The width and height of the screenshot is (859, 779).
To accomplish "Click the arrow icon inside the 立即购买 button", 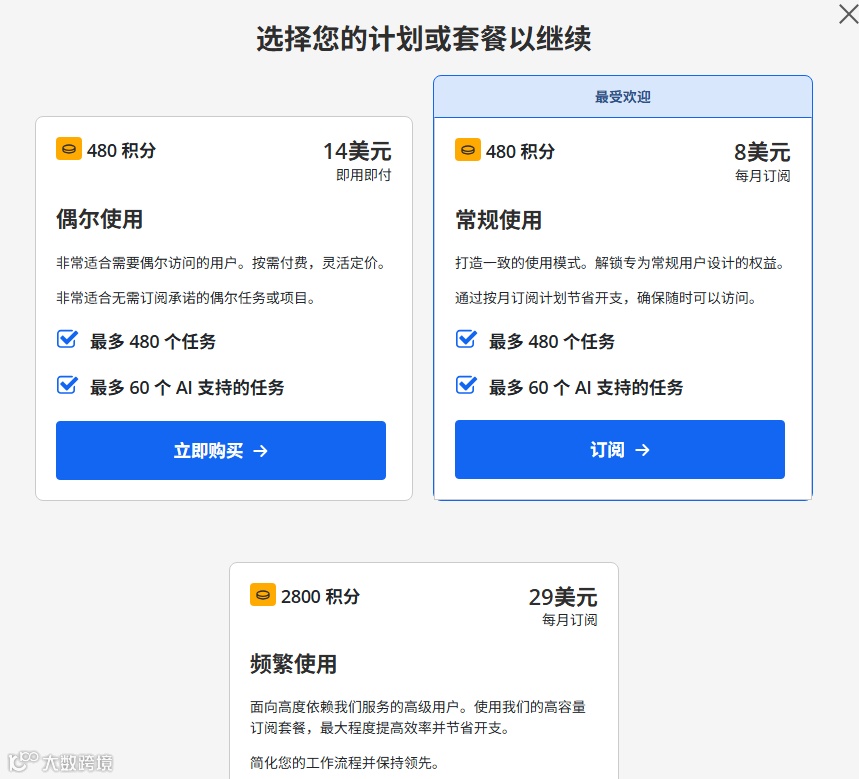I will click(x=260, y=451).
